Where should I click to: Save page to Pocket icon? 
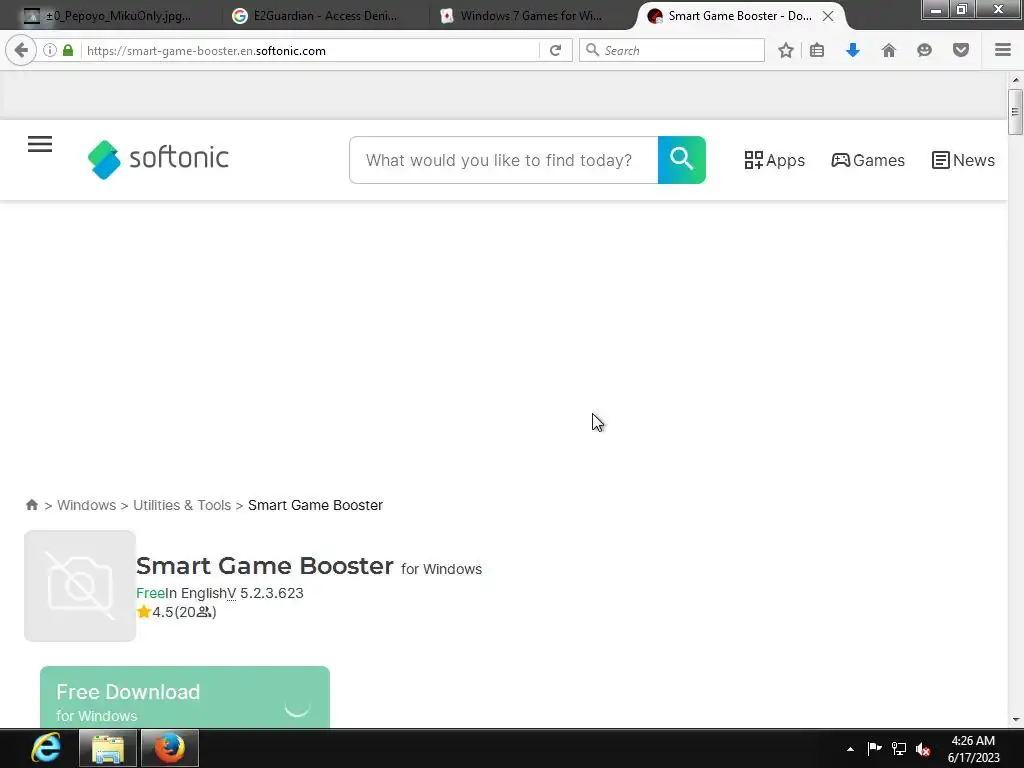pos(961,50)
